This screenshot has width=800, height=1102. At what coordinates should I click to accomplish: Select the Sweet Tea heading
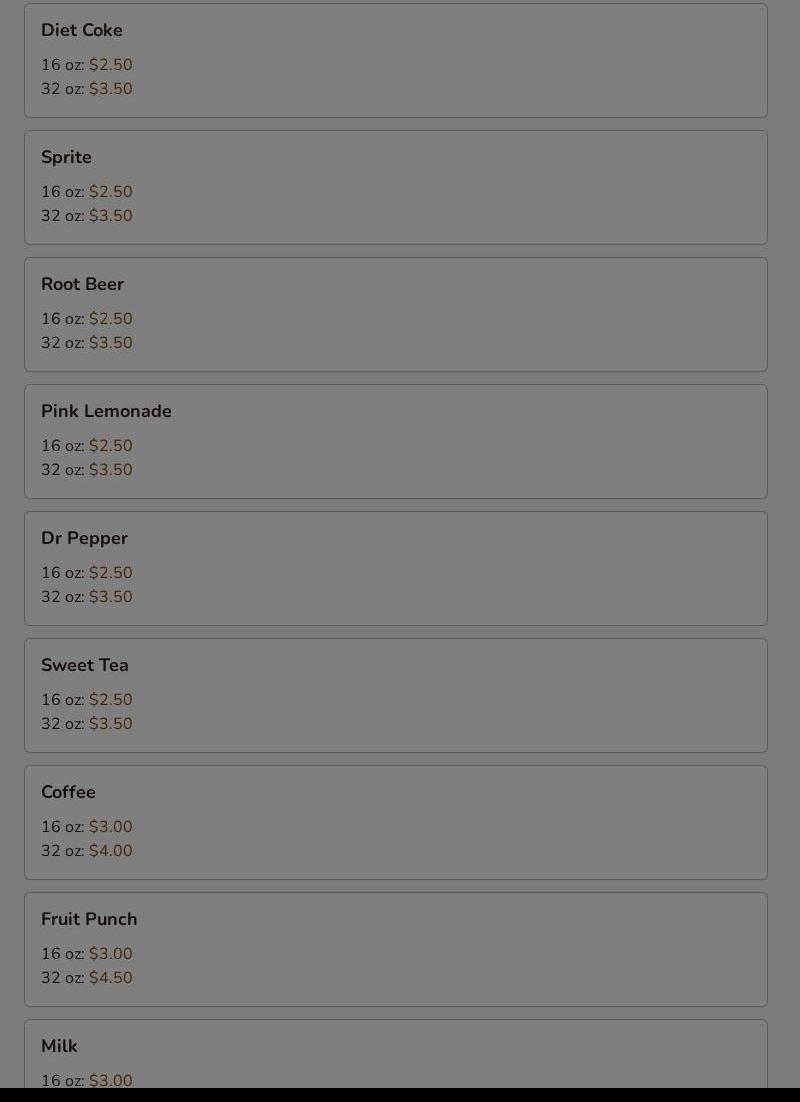(x=84, y=665)
